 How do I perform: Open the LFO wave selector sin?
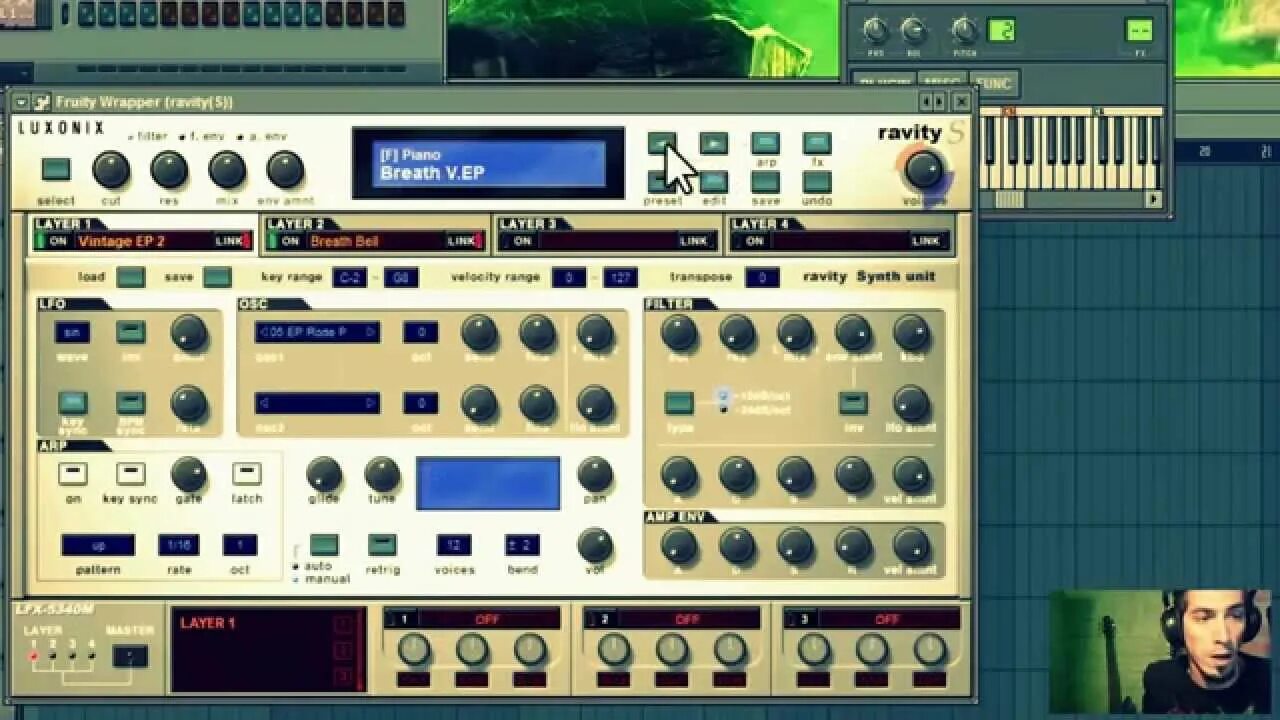(x=72, y=332)
